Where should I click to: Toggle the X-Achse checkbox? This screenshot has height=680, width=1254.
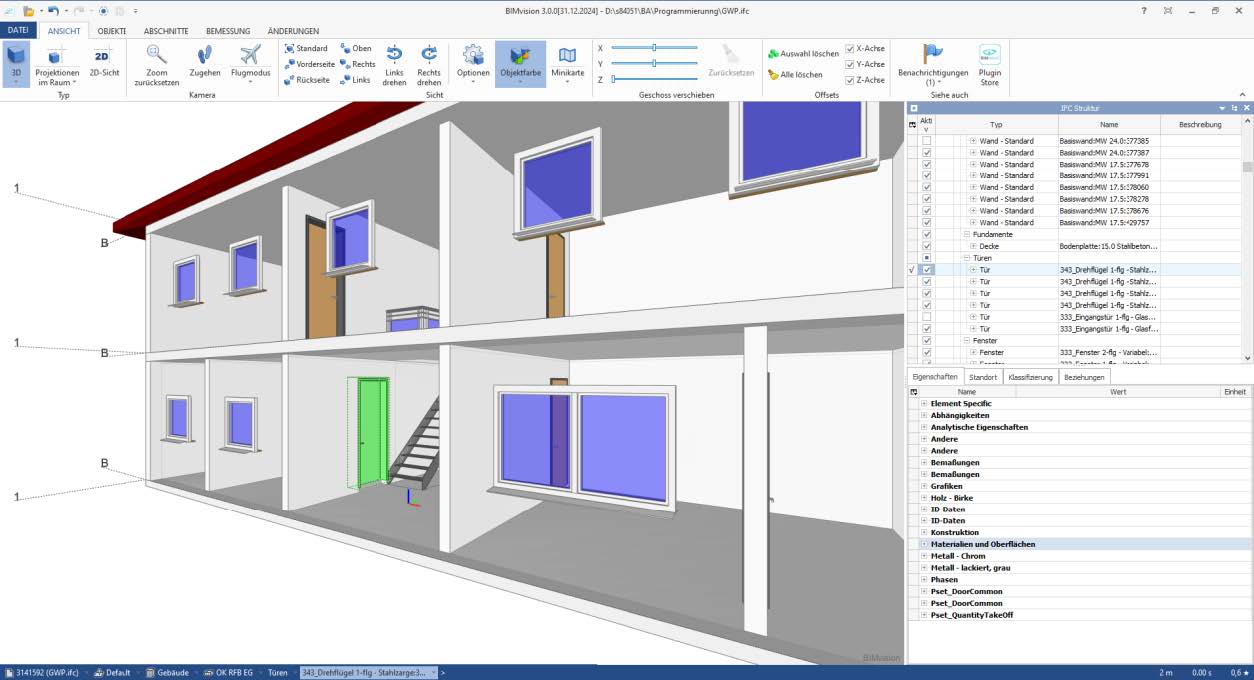850,48
